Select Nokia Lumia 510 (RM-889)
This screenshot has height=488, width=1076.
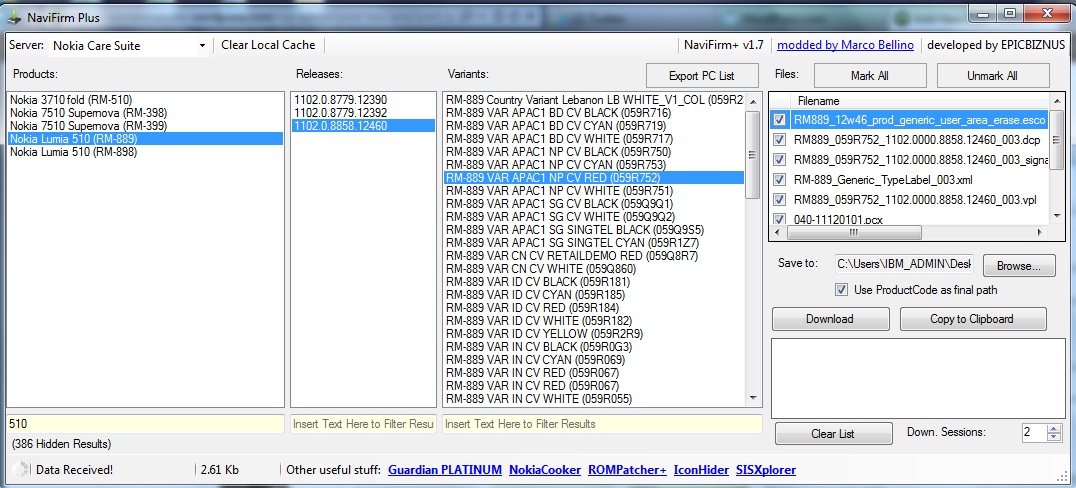[x=145, y=139]
